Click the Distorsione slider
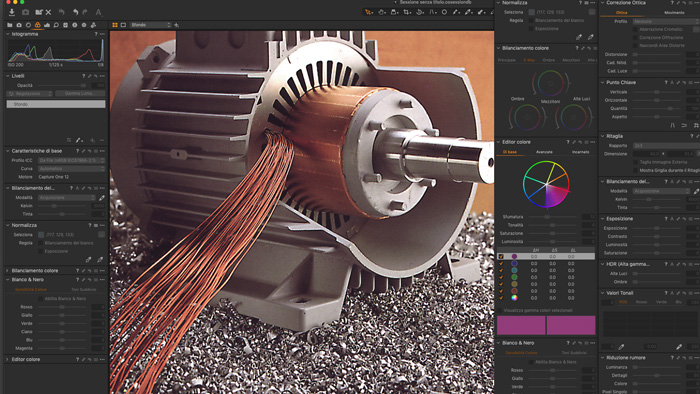Screen dimensions: 700x394 [x=658, y=54]
